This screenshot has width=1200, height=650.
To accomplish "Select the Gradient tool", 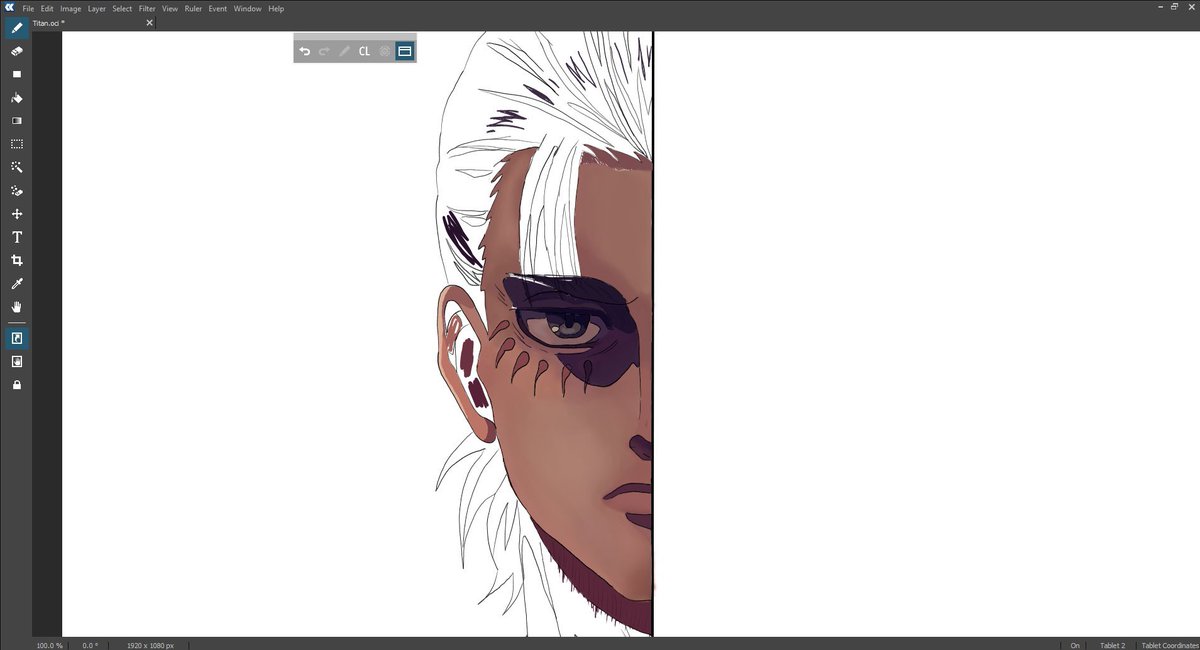I will 17,121.
